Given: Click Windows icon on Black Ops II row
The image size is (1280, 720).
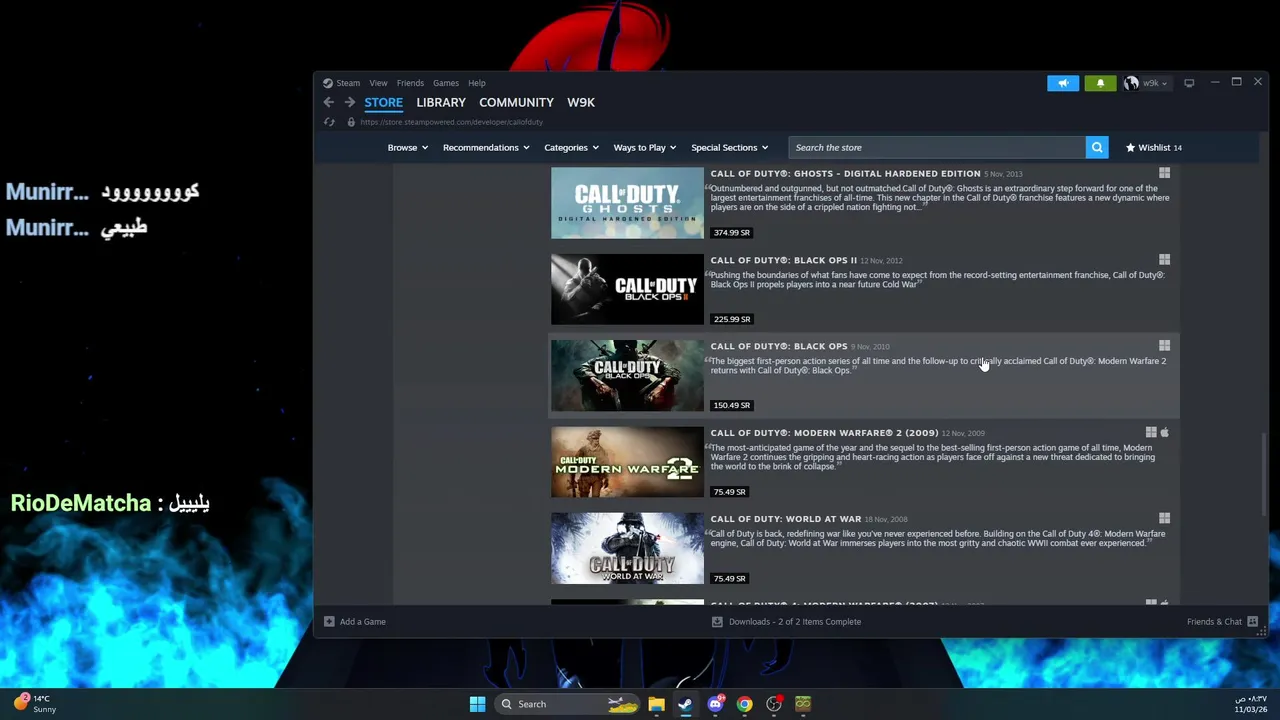Looking at the screenshot, I should pos(1164,260).
